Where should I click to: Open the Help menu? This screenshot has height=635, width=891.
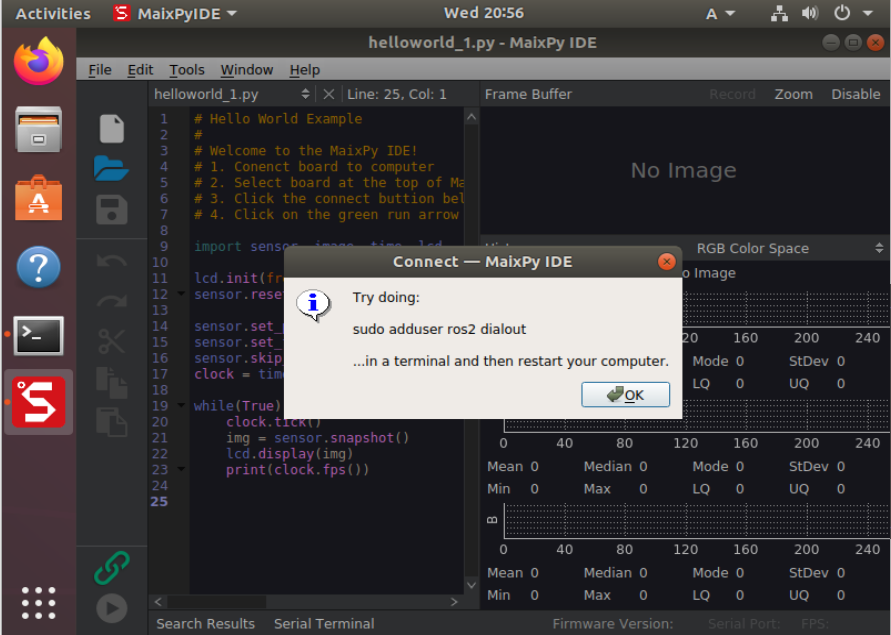click(305, 70)
